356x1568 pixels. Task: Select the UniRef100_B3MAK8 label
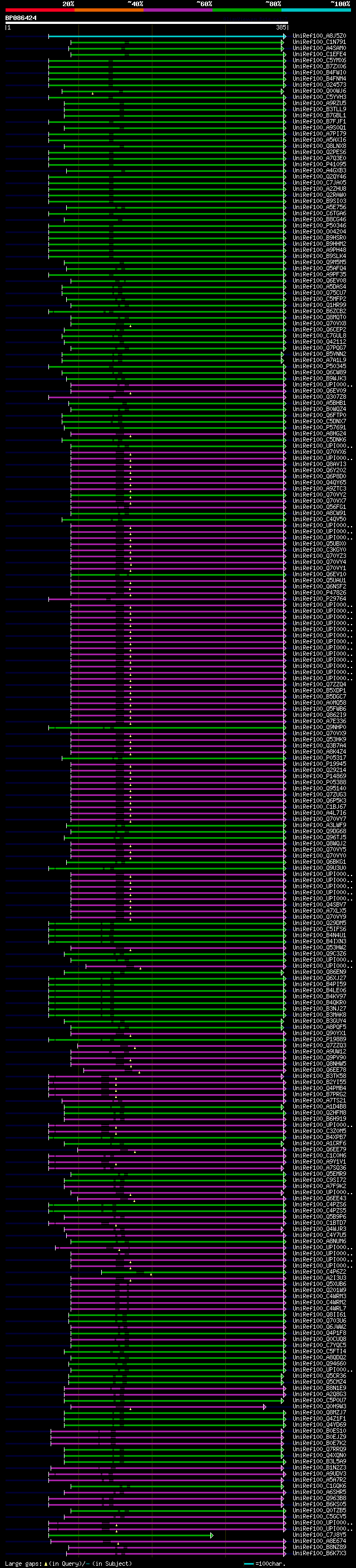click(x=319, y=1015)
